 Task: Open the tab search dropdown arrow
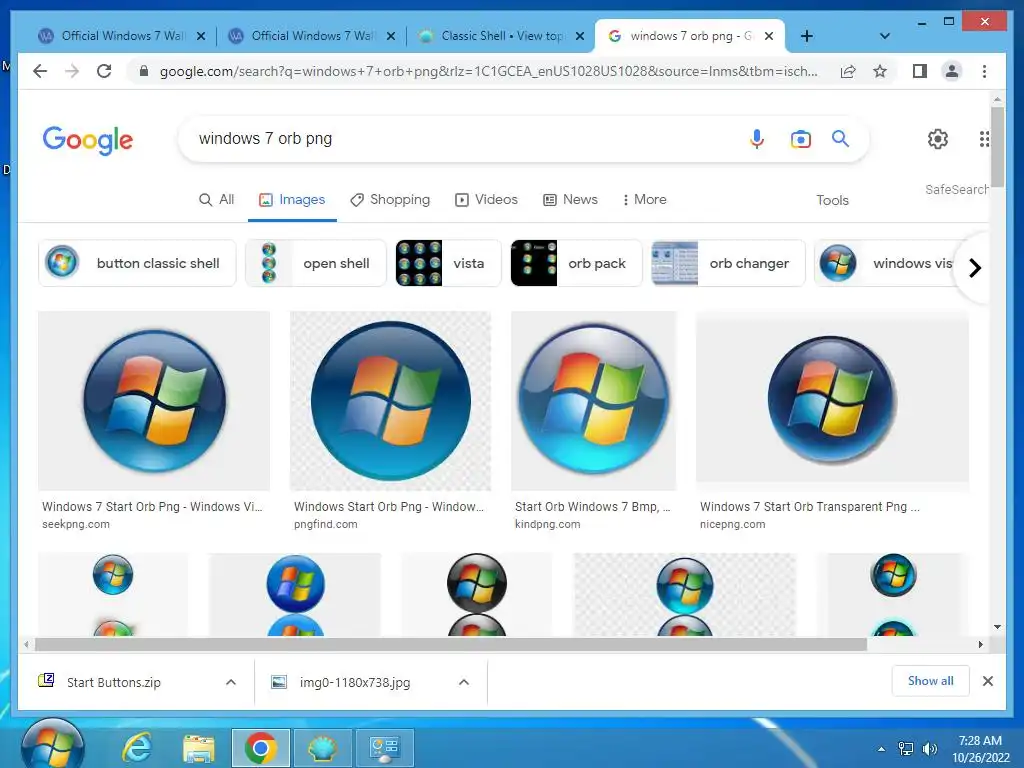coord(884,36)
